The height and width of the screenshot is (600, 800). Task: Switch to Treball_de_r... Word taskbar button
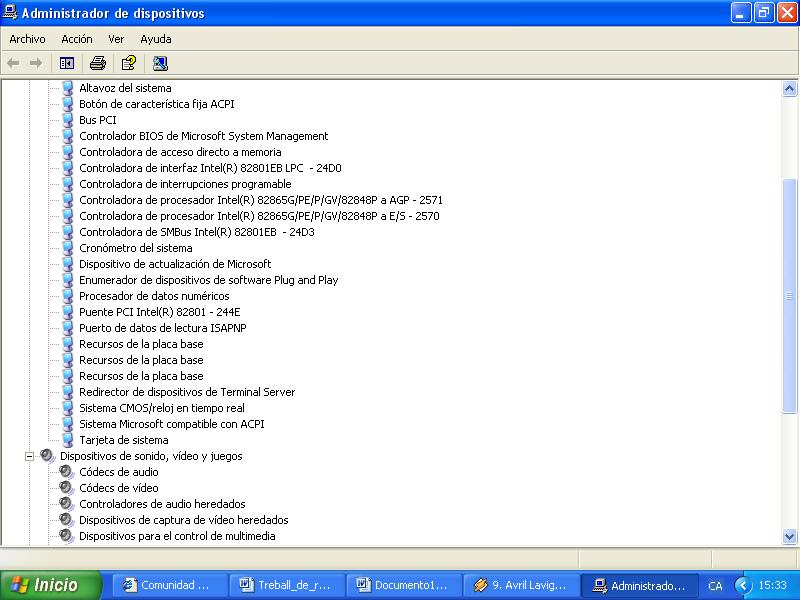[x=287, y=585]
